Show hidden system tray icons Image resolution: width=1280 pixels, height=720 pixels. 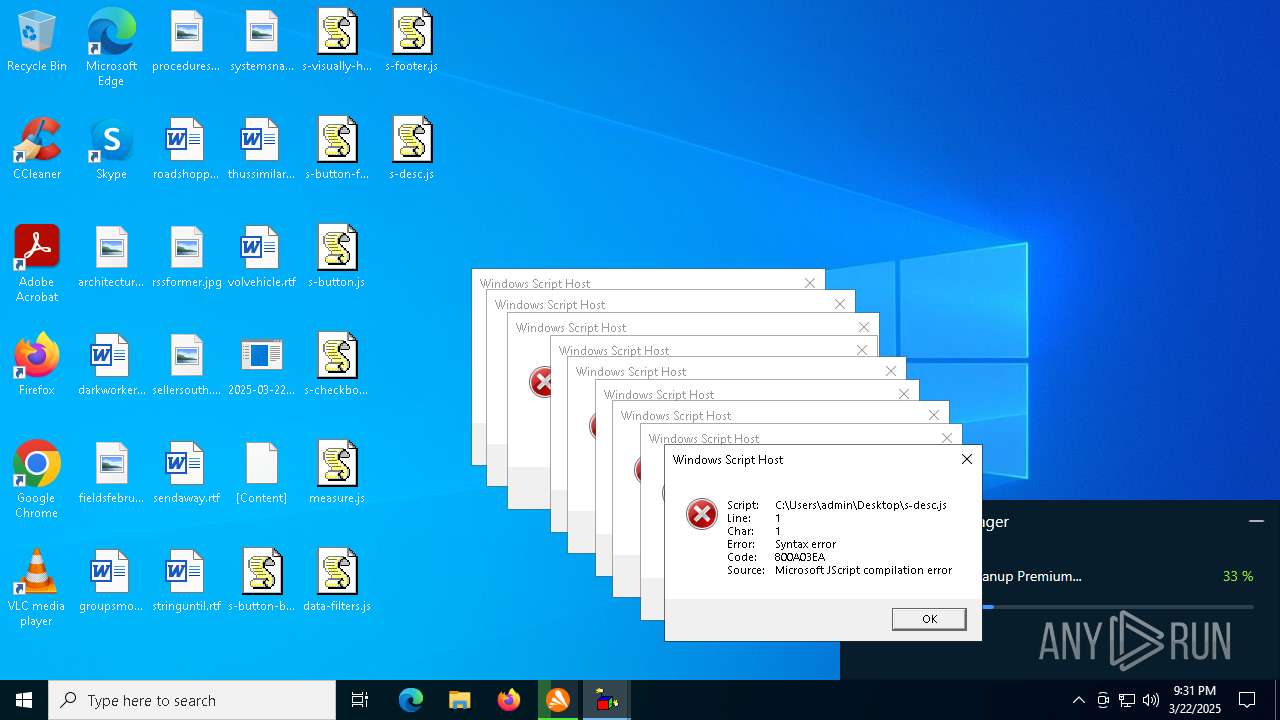(x=1078, y=700)
